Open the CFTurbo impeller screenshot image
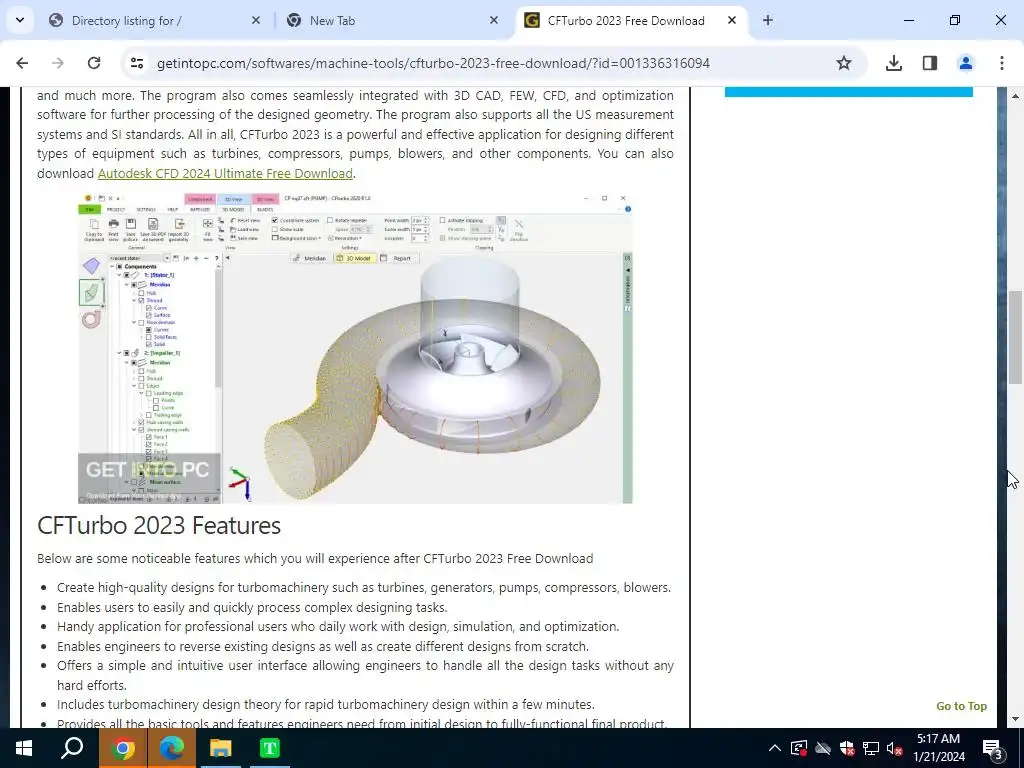This screenshot has width=1024, height=768. coord(355,347)
